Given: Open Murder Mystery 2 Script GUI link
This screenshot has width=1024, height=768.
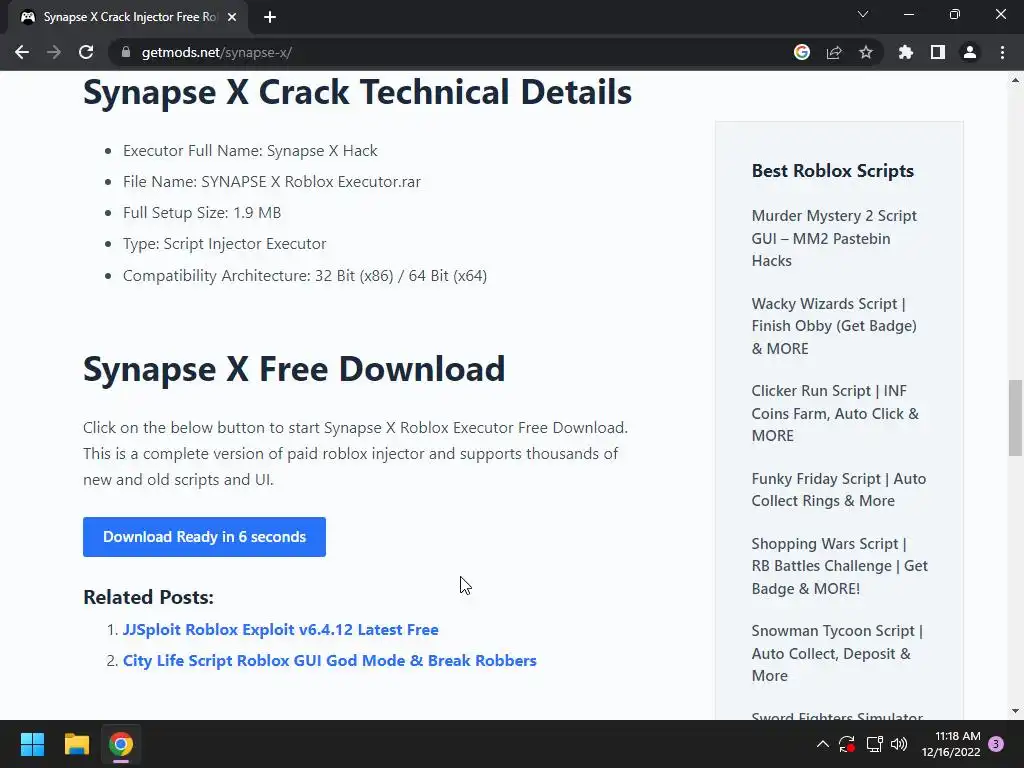Looking at the screenshot, I should (834, 238).
